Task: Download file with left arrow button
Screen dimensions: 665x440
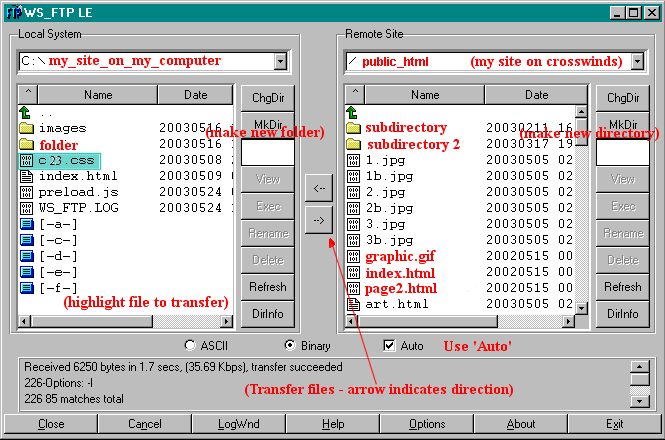Action: (319, 188)
